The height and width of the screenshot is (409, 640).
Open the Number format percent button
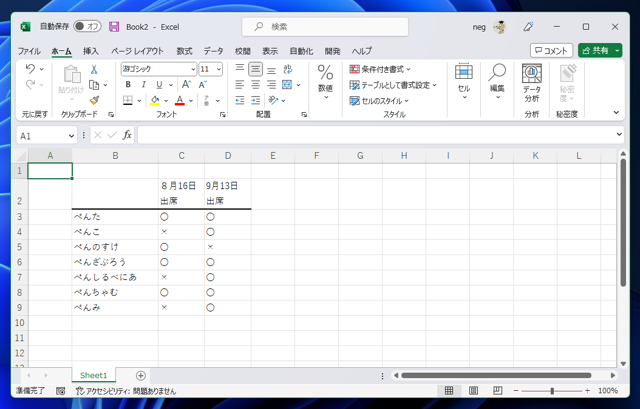(325, 82)
